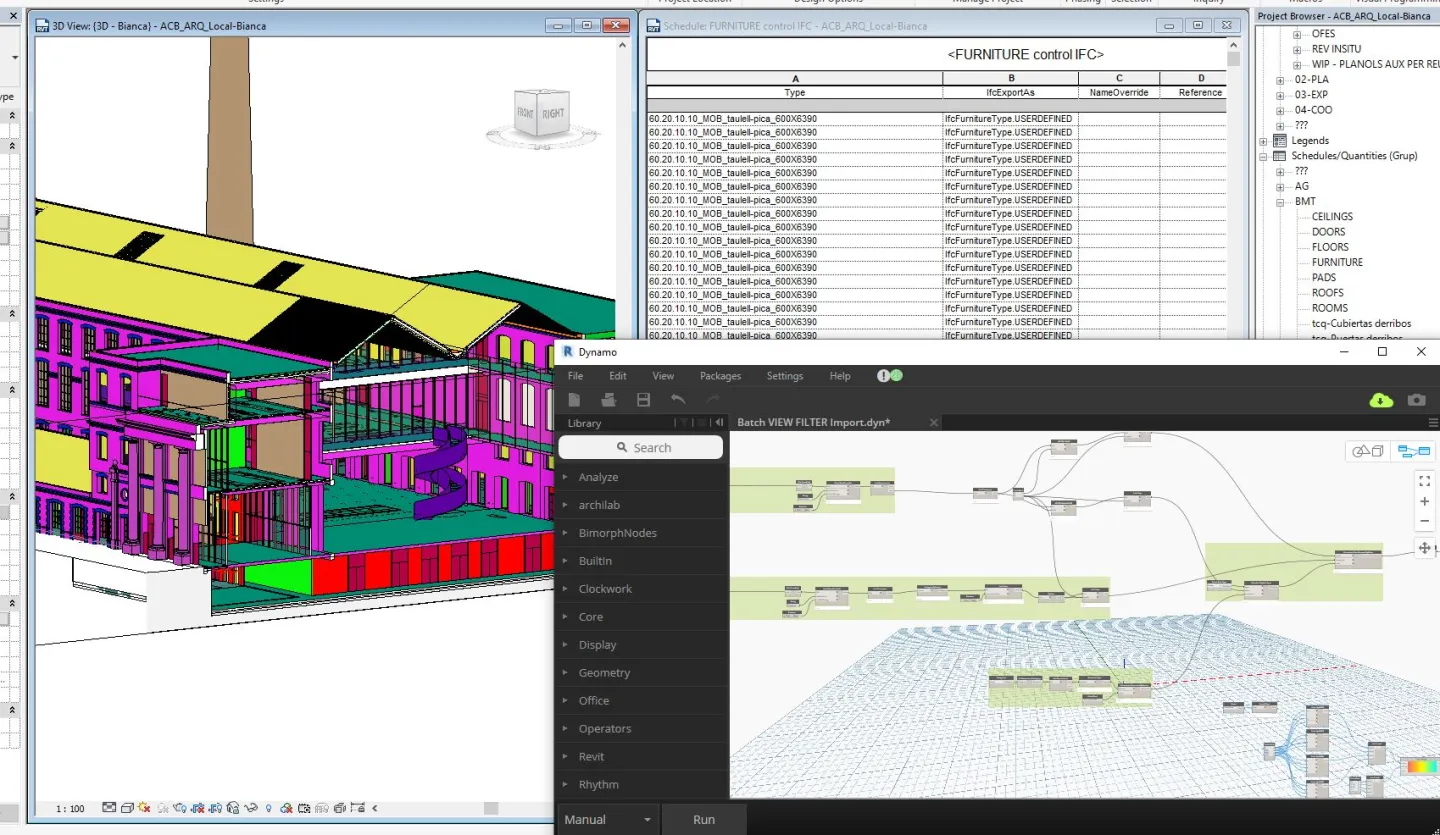This screenshot has width=1440, height=835.
Task: Select DOORS schedule in Project Browser
Action: coord(1328,232)
